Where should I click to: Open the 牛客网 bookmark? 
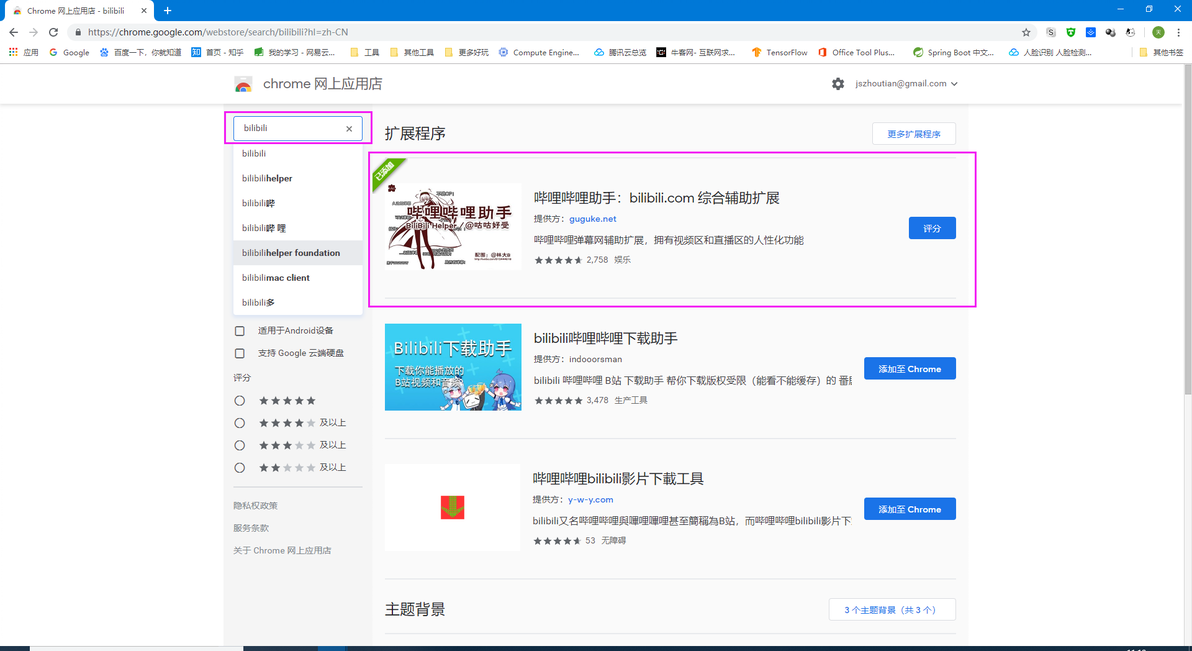(x=696, y=52)
